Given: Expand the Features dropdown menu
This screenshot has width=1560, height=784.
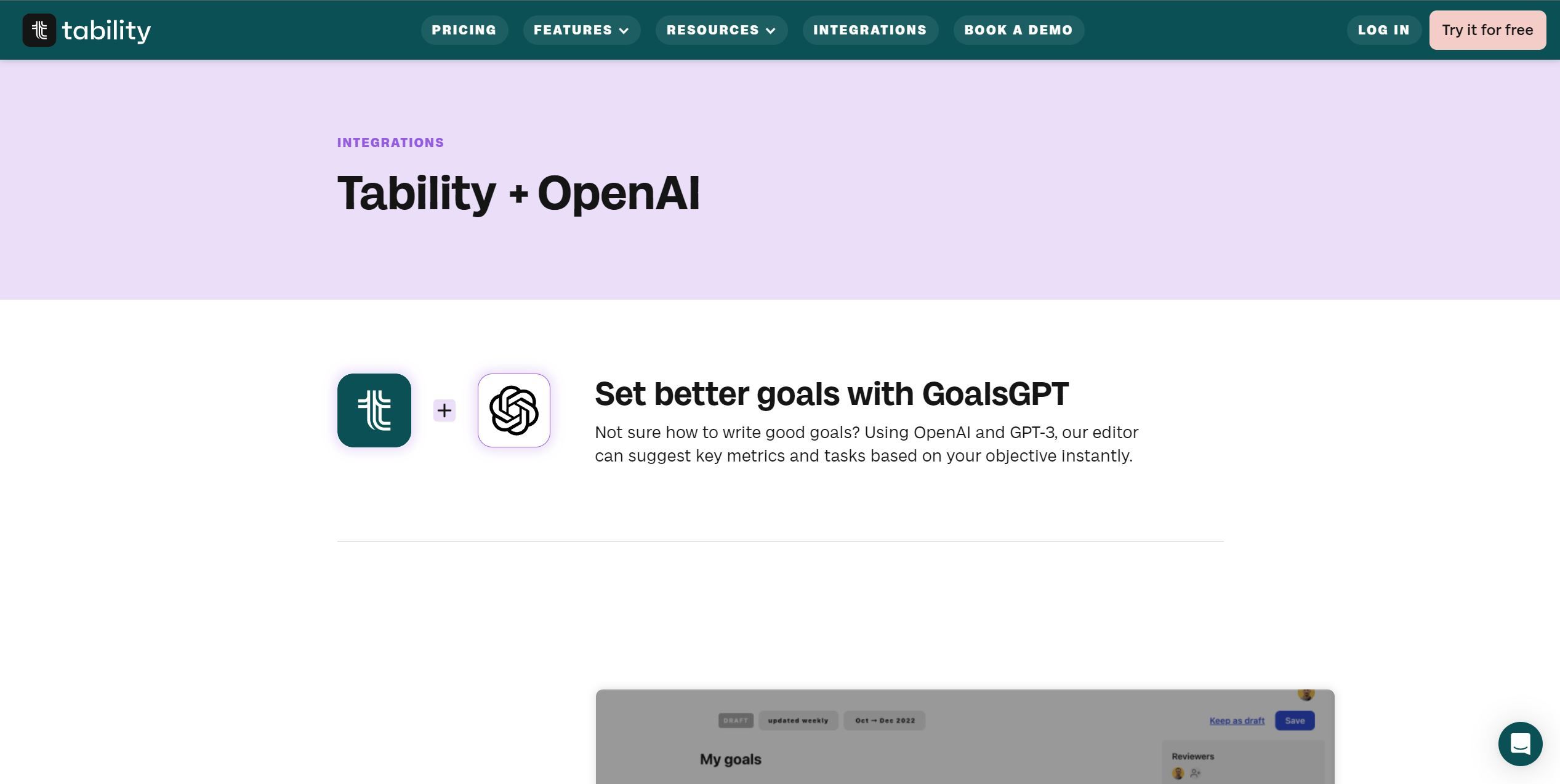Looking at the screenshot, I should point(581,30).
